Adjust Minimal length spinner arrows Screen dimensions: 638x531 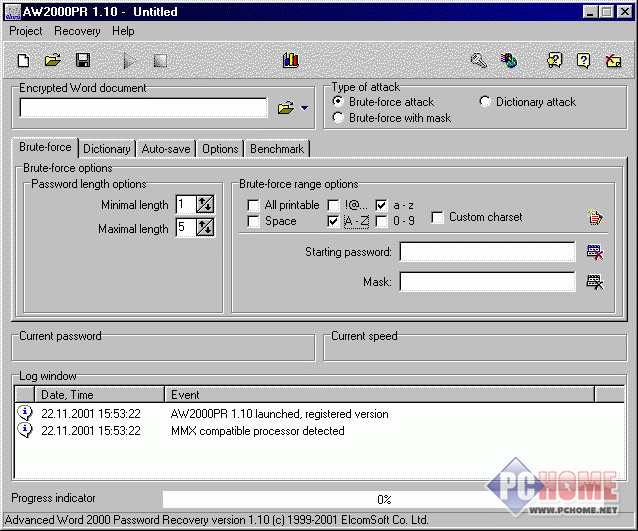click(205, 204)
